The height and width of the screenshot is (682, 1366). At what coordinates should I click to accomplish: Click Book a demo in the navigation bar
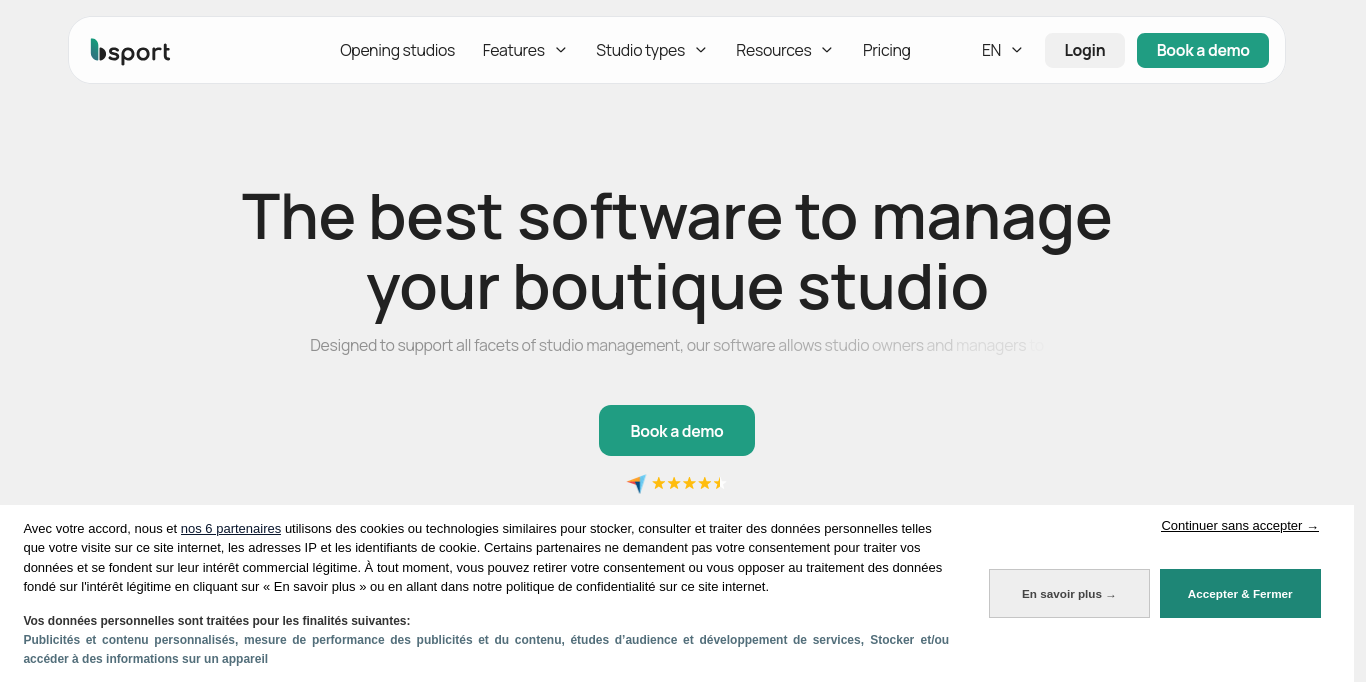click(x=1202, y=50)
